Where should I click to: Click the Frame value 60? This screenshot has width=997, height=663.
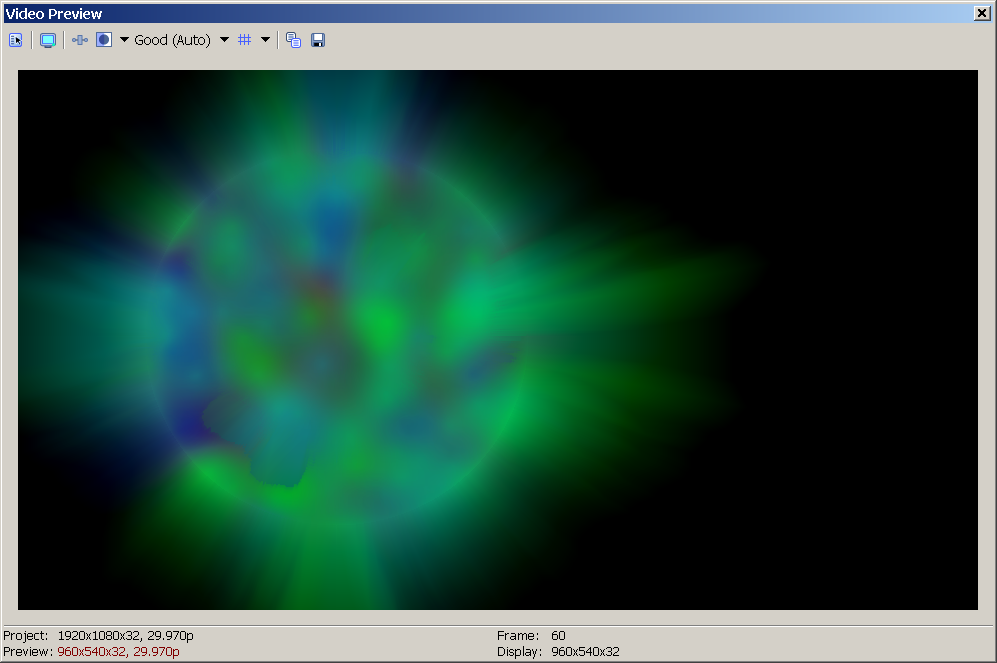pos(558,636)
